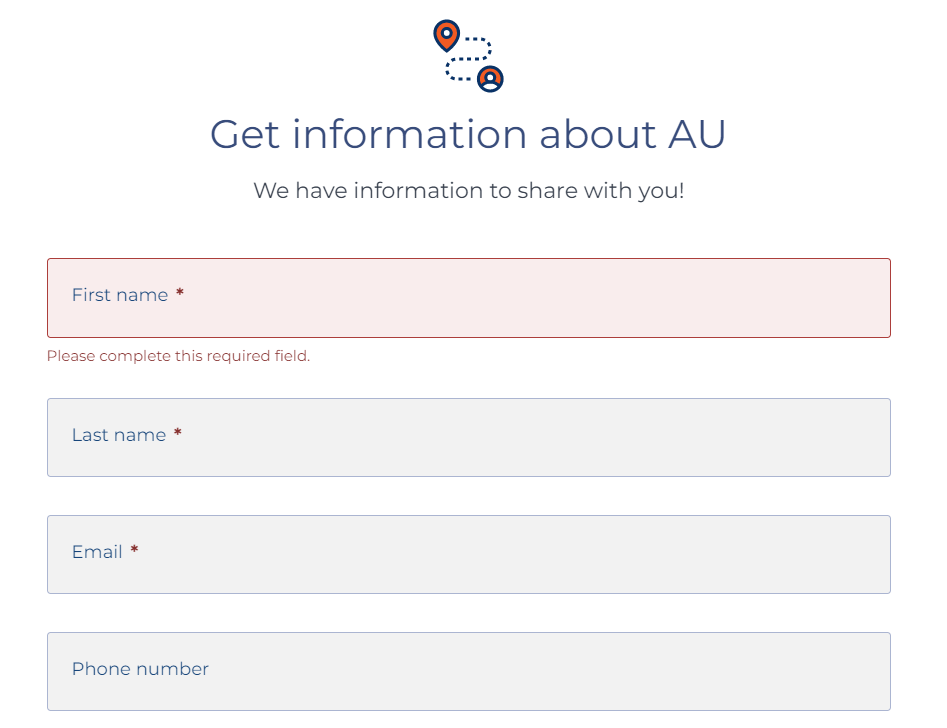This screenshot has height=728, width=947.
Task: Click the word "you!" ending the subheading
Action: (x=661, y=190)
